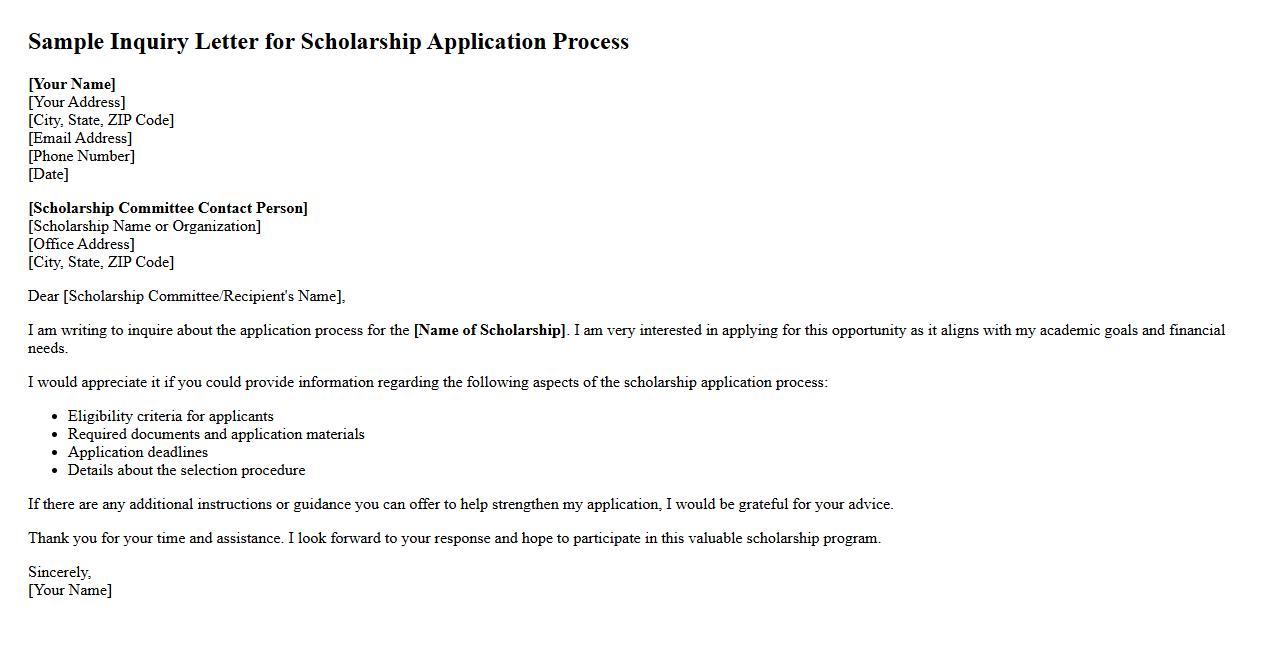Click the 'Sample Inquiry Letter' page heading

coord(328,42)
